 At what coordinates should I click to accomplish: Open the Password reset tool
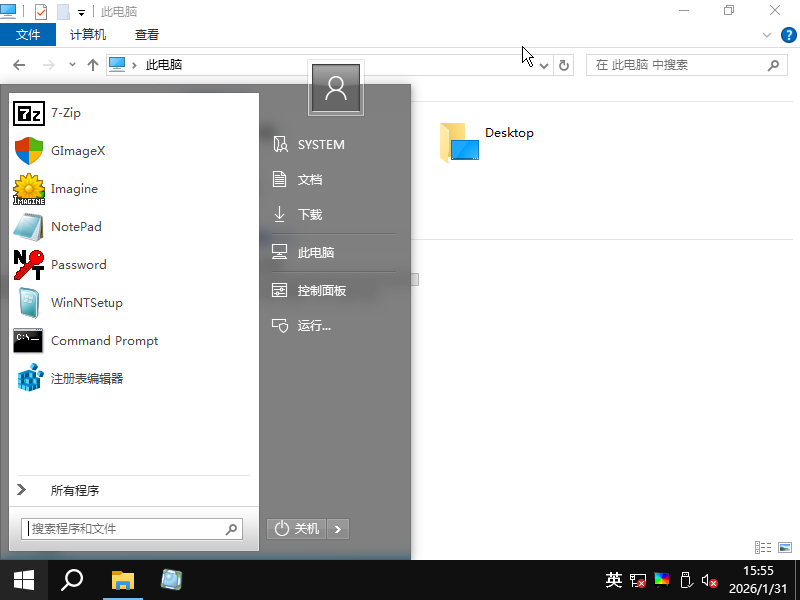click(78, 265)
